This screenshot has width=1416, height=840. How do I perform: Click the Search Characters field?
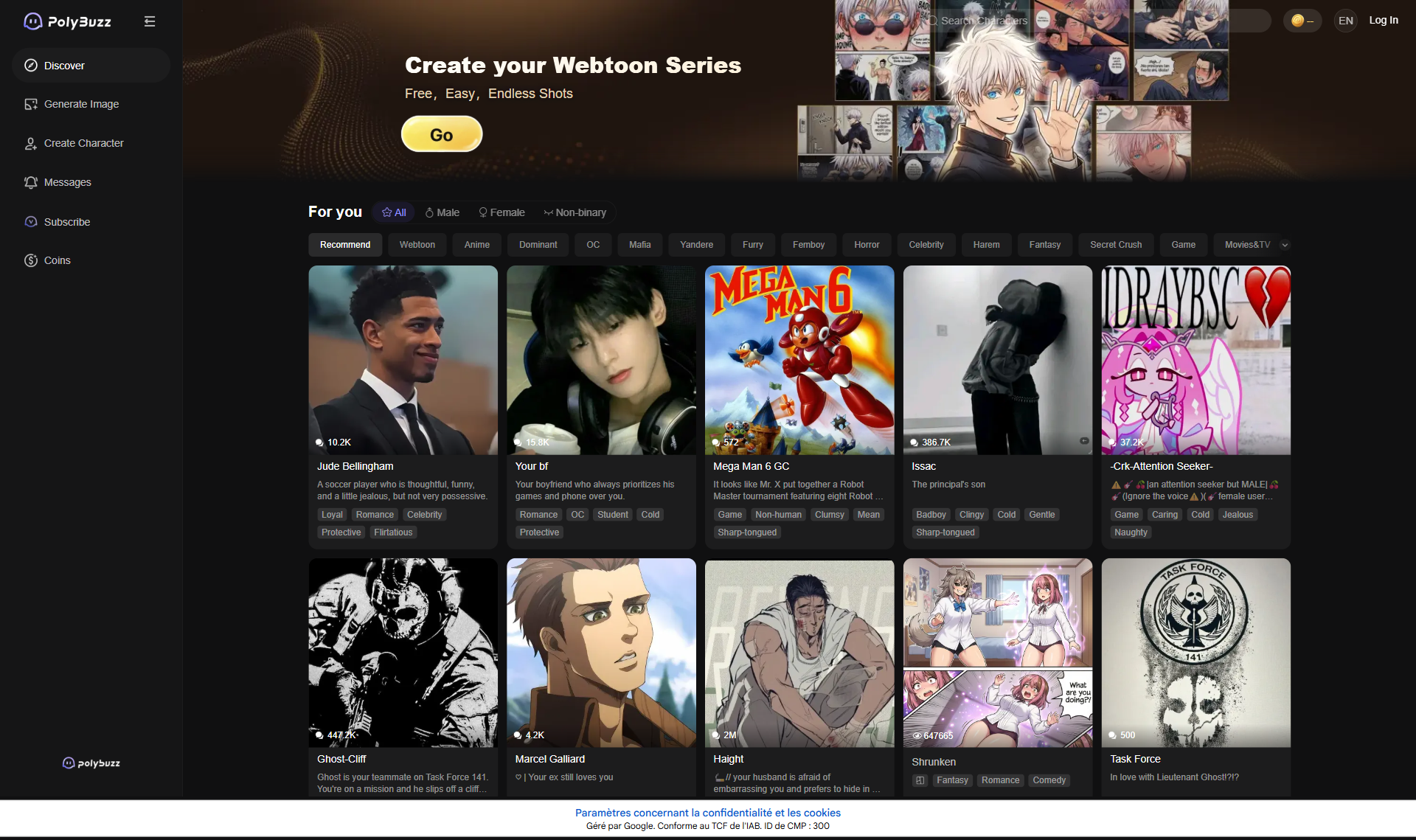tap(1096, 21)
